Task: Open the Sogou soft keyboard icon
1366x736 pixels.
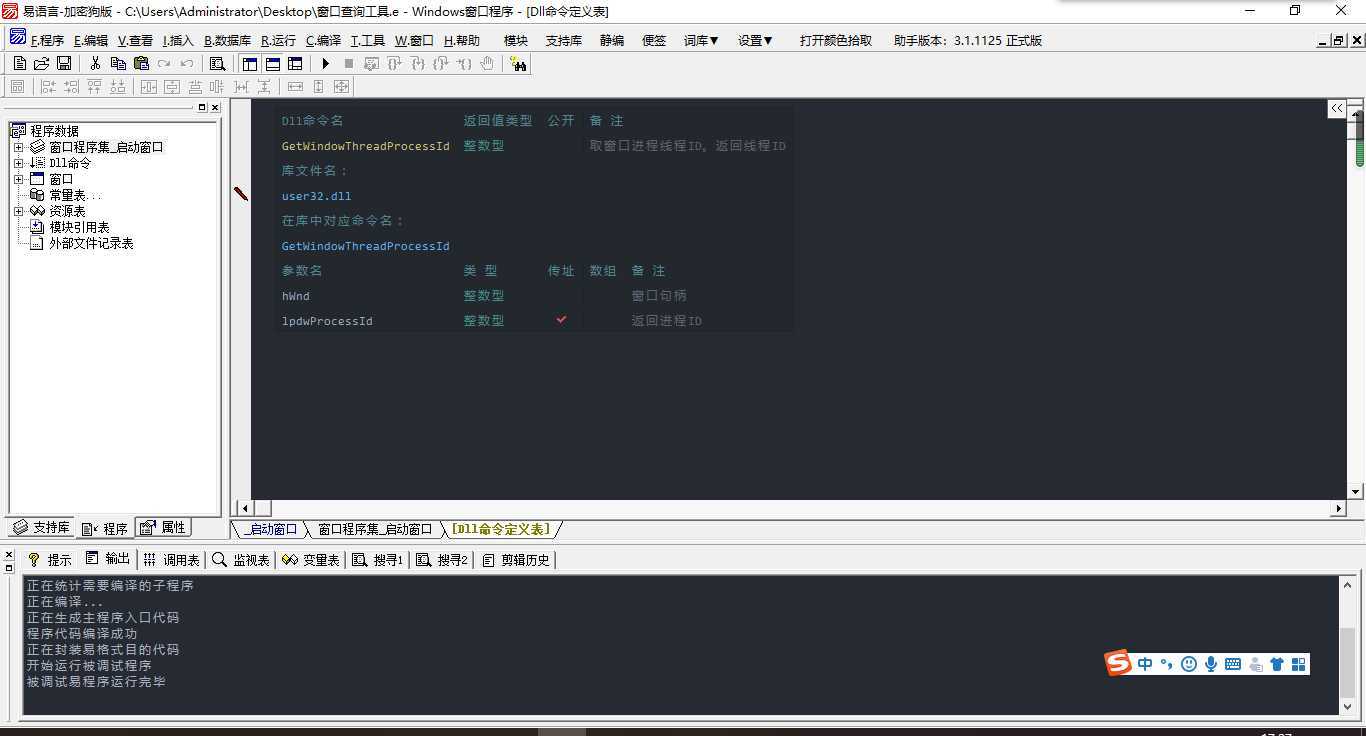Action: point(1233,664)
